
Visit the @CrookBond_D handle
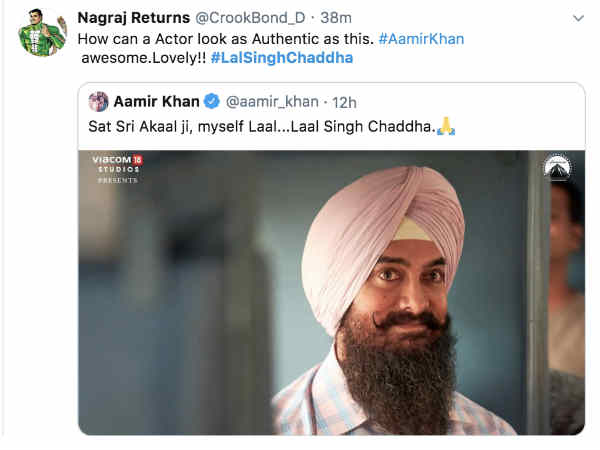tap(252, 18)
